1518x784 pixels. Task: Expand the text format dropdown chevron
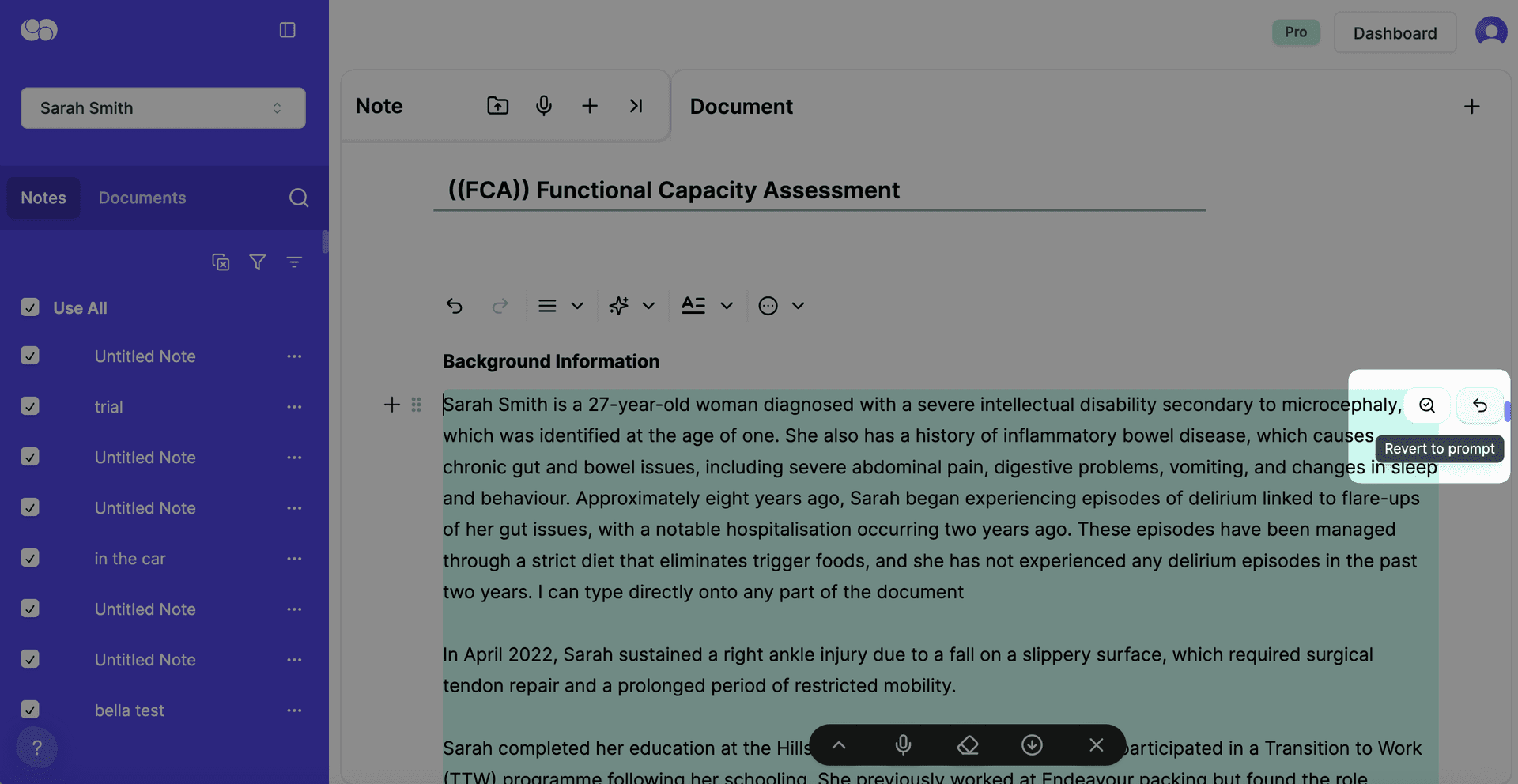pos(727,306)
